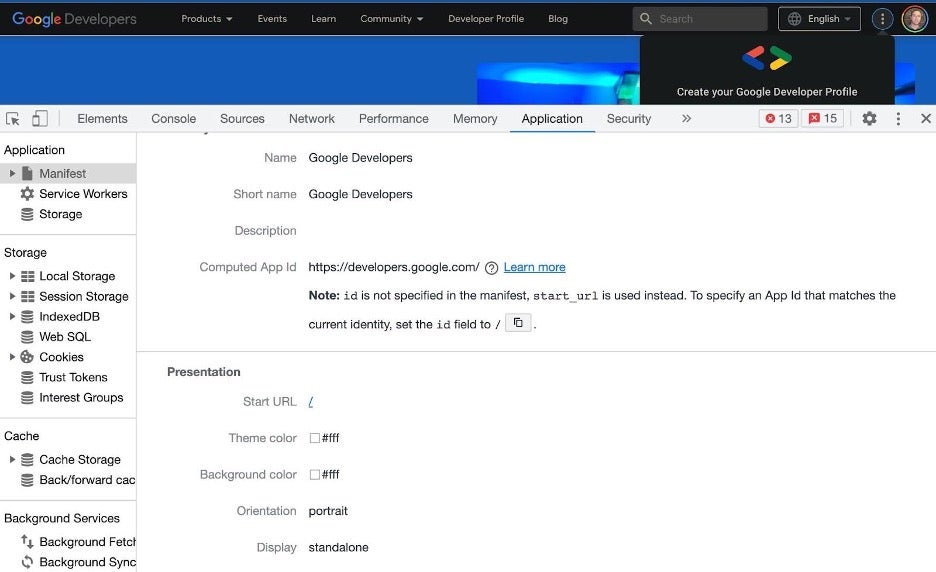
Task: Click the Start URL slash link
Action: tap(311, 402)
